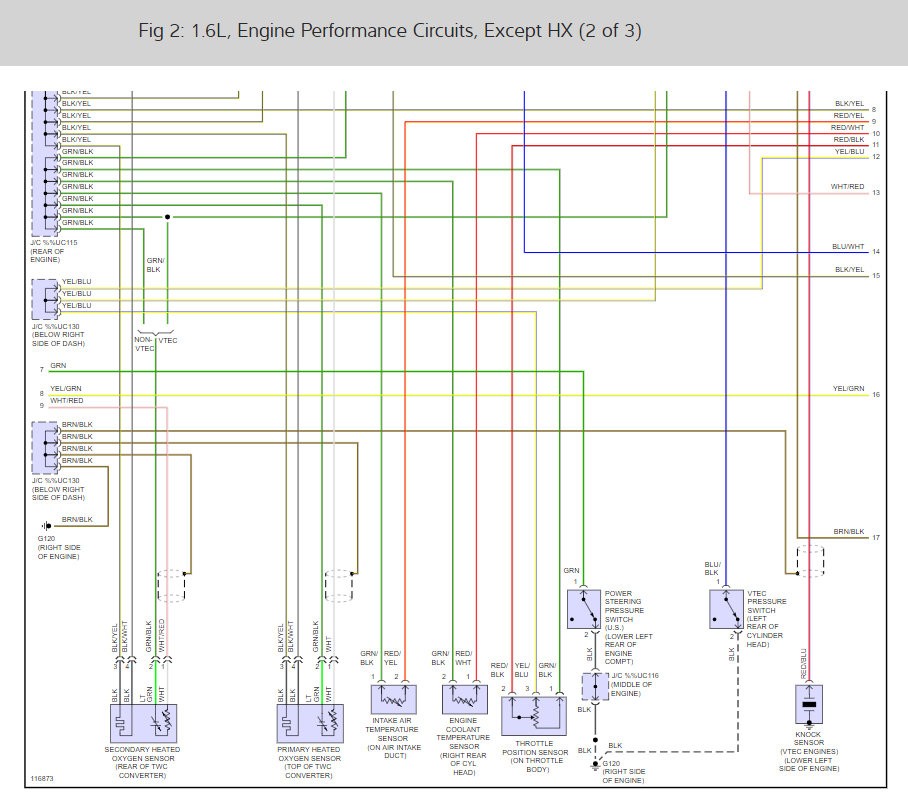Click the 'PRIMARY HEATED OXYGEN SENSOR' caption
This screenshot has height=808, width=908.
coord(309,762)
